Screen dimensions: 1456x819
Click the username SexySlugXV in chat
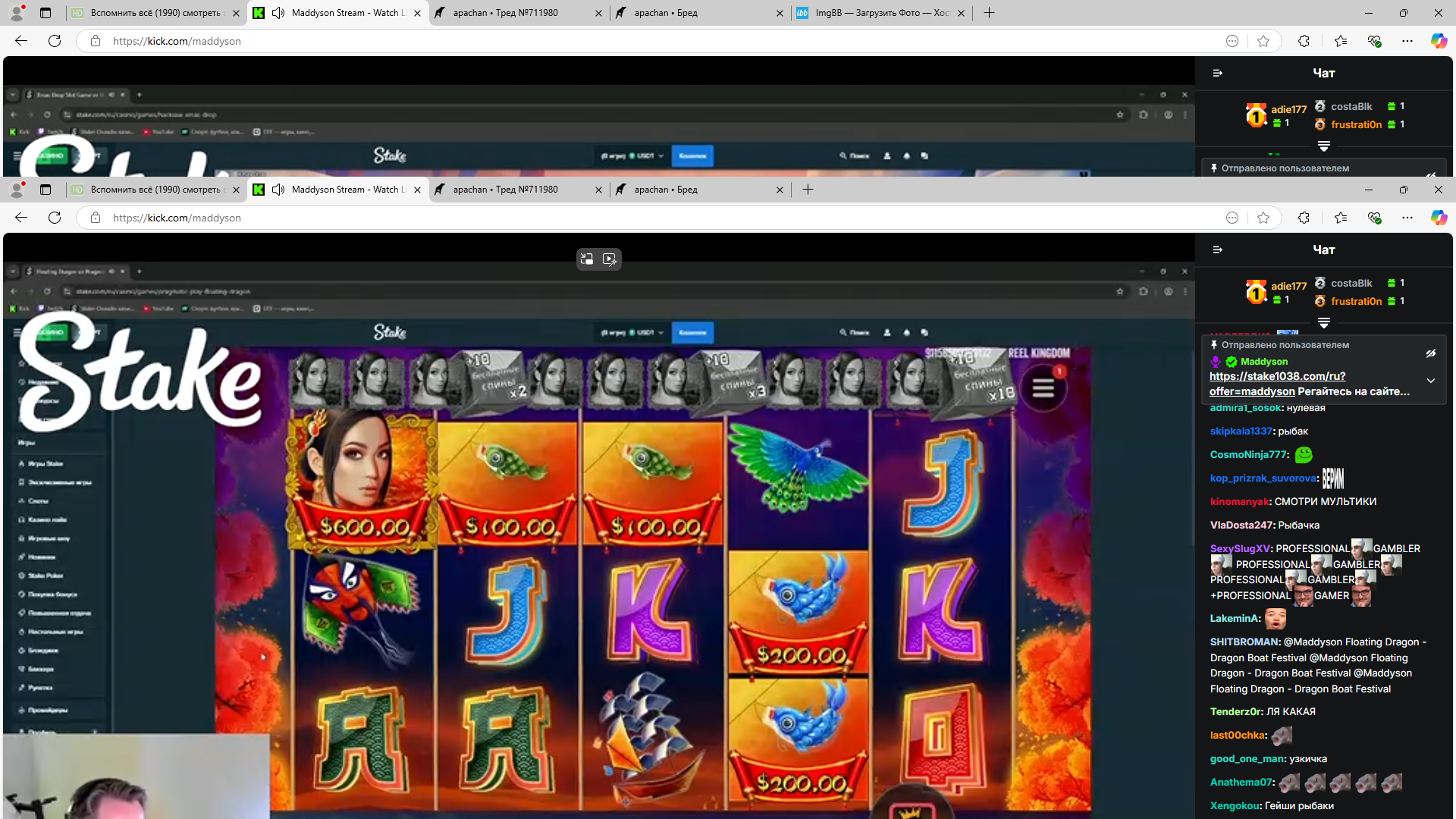[x=1240, y=548]
